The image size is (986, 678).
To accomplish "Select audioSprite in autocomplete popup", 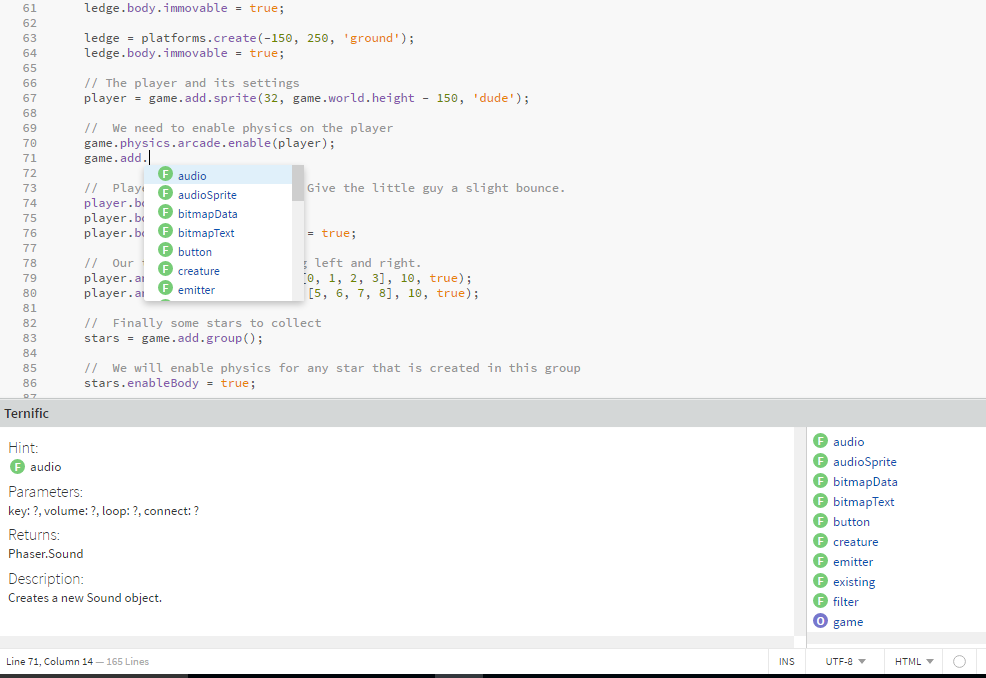I will pos(218,194).
